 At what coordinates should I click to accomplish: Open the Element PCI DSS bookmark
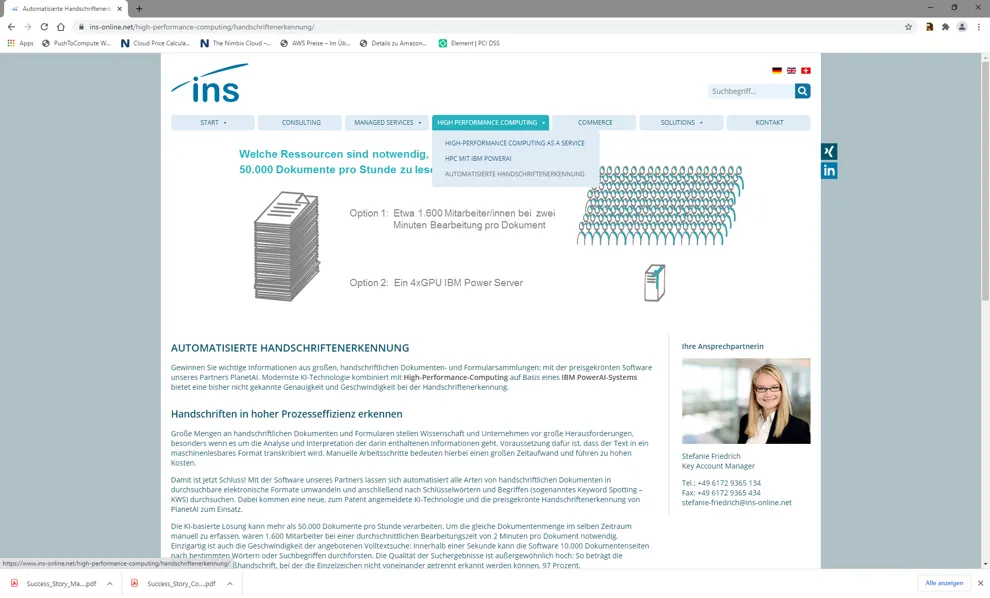[x=469, y=44]
